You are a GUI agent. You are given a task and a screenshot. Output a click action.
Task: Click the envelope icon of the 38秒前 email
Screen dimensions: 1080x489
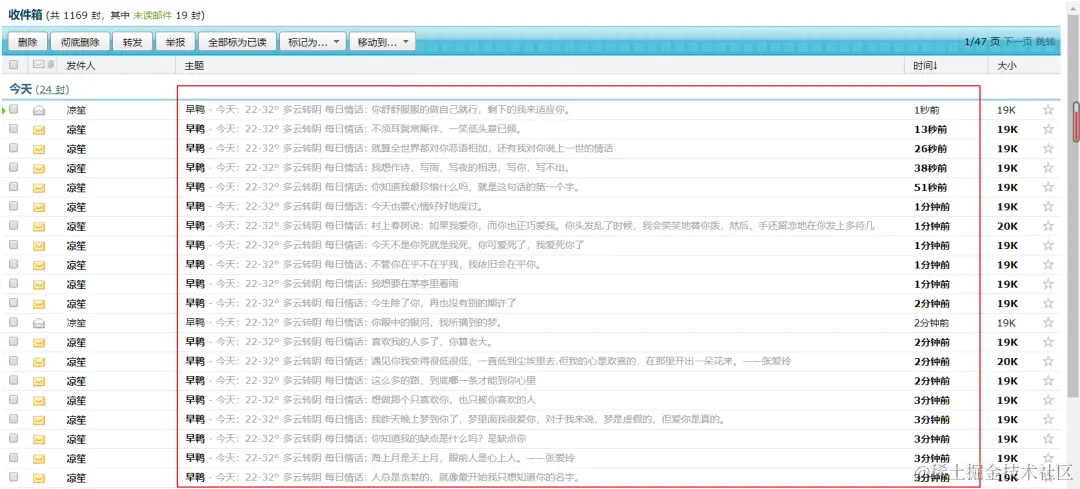[x=39, y=168]
